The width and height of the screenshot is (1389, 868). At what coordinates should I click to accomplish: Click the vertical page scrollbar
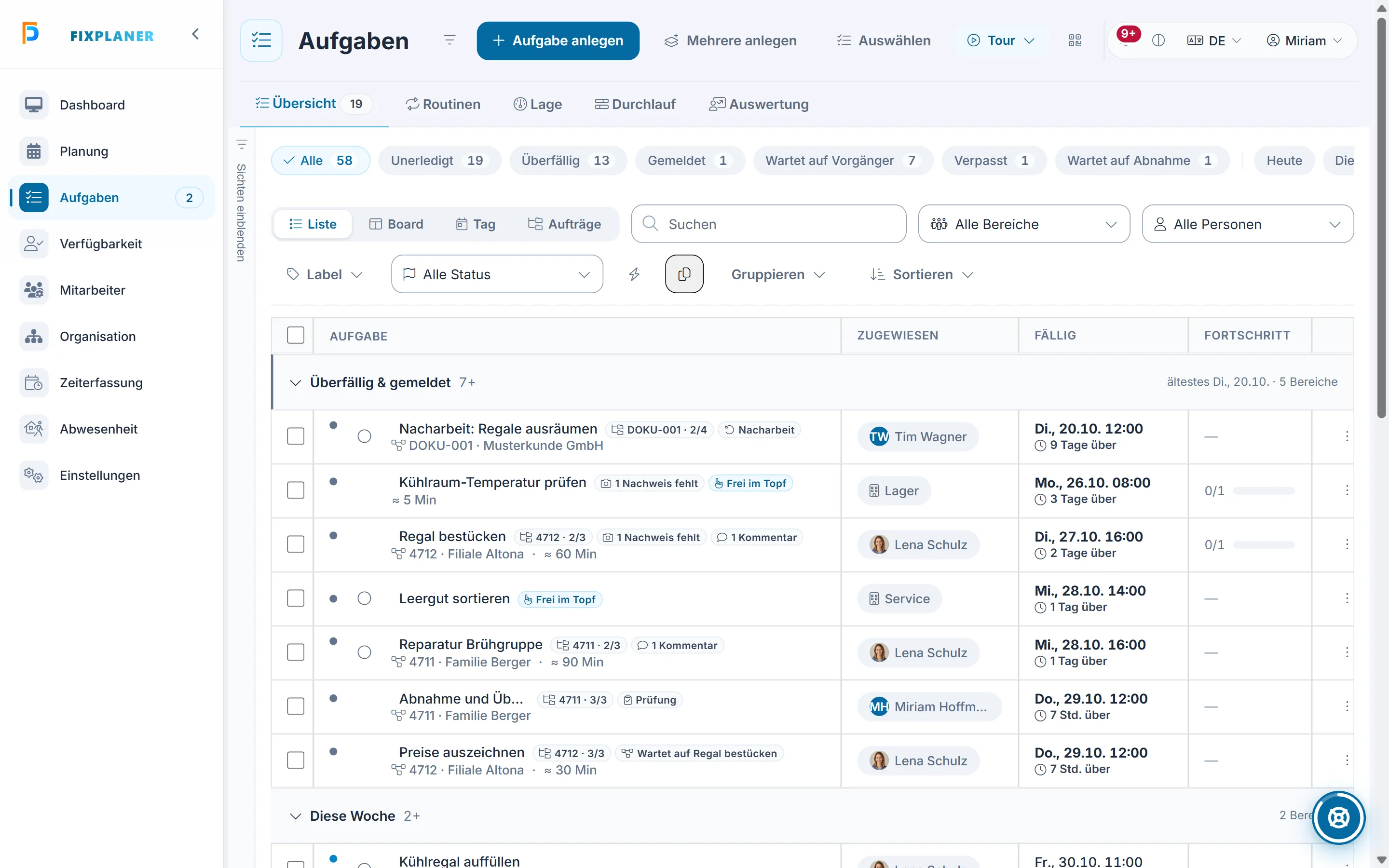pyautogui.click(x=1382, y=218)
